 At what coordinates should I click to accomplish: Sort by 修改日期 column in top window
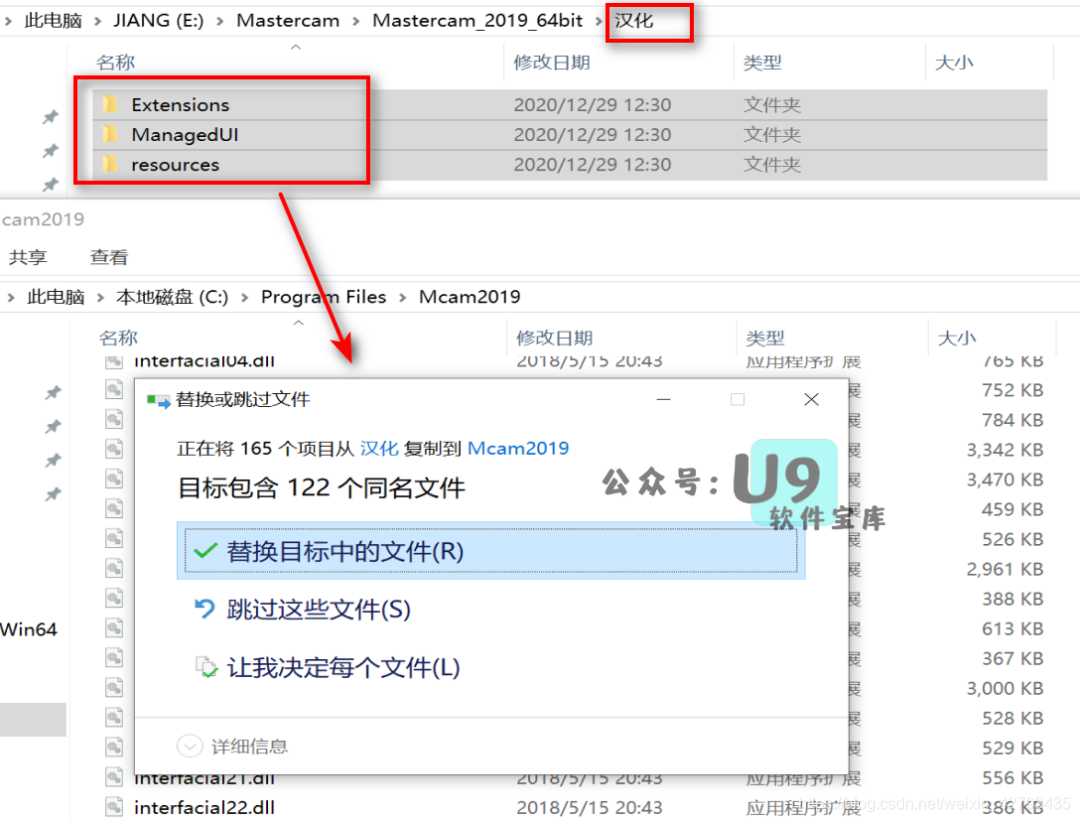click(x=552, y=63)
